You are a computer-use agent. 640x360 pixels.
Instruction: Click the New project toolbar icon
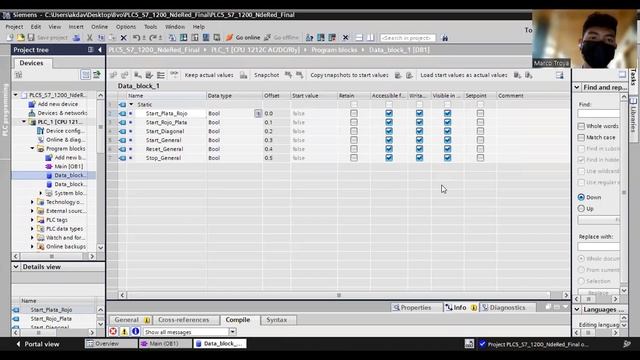(x=10, y=38)
